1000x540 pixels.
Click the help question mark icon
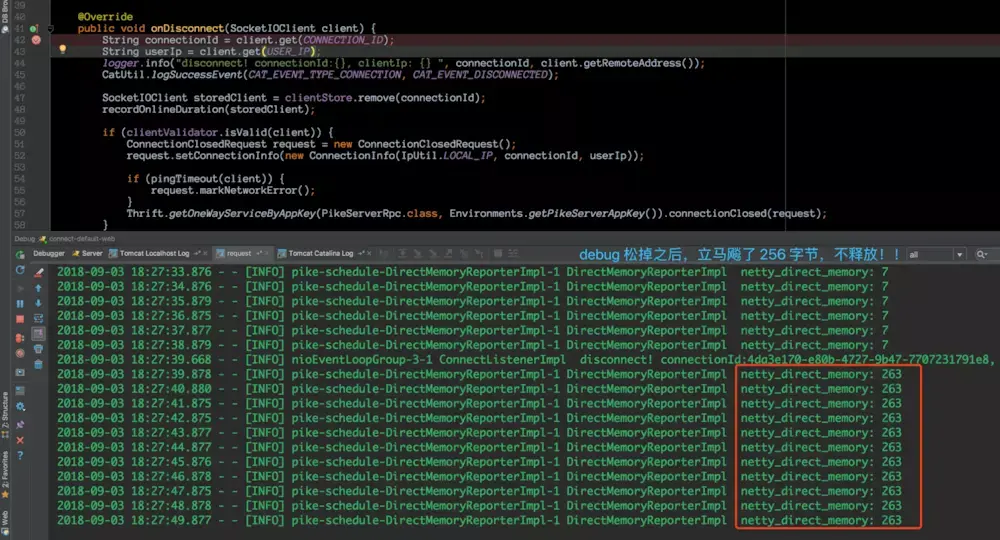tap(20, 455)
